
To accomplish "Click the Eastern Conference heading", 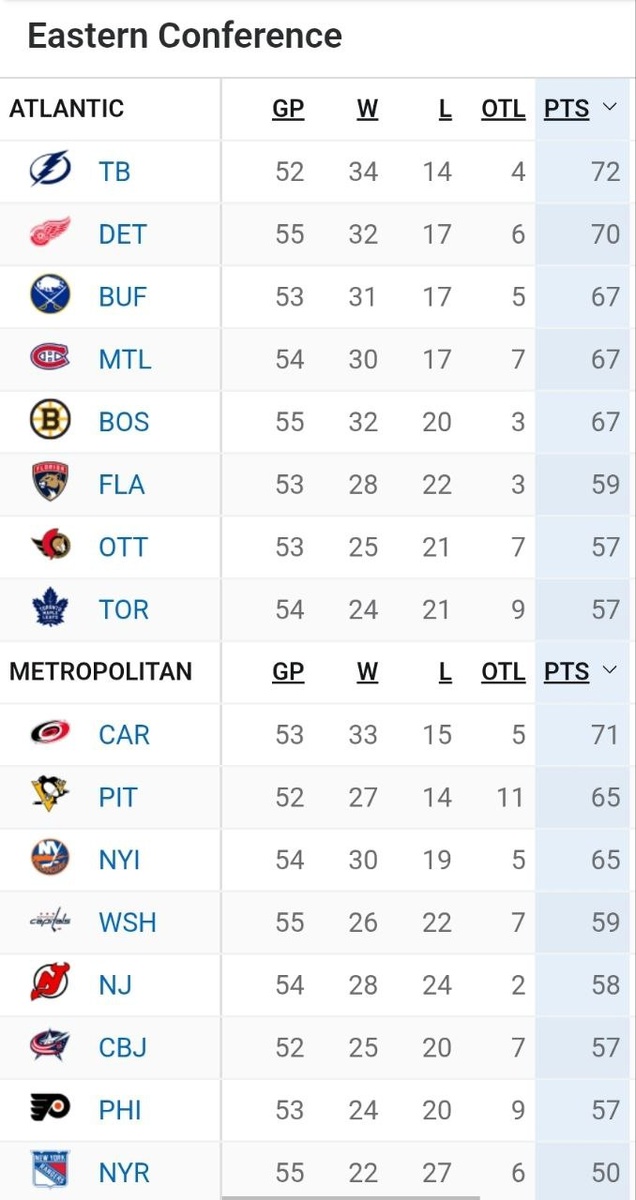I will click(185, 36).
